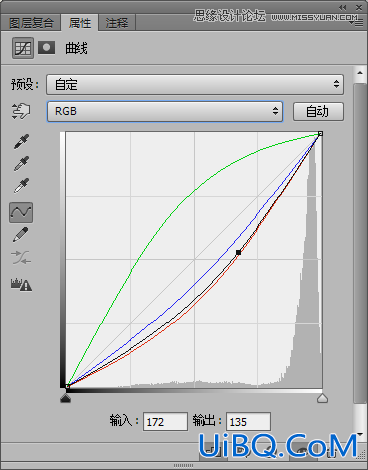This screenshot has width=368, height=470.
Task: Pick the gray point eyedropper
Action: pos(21,163)
